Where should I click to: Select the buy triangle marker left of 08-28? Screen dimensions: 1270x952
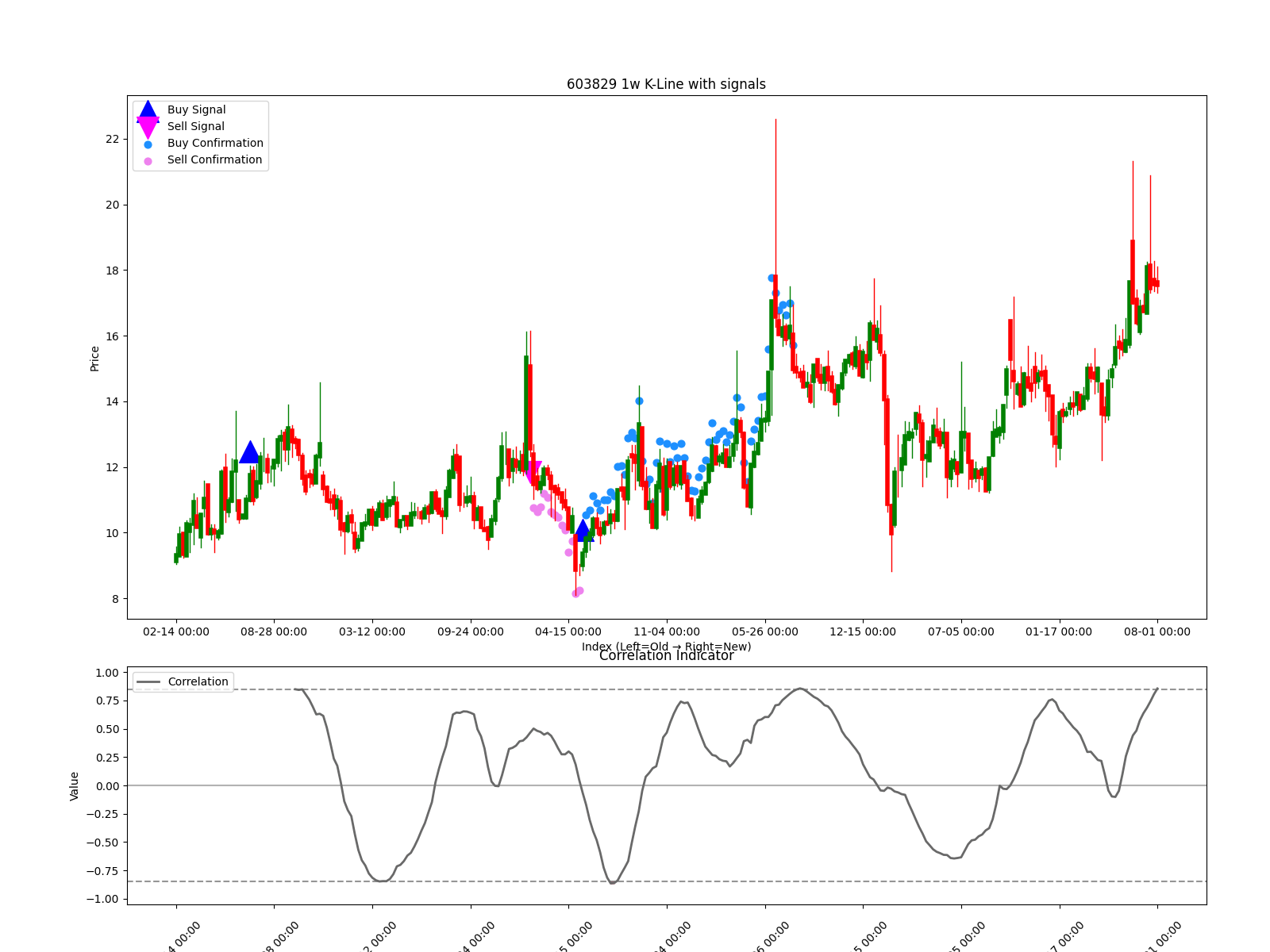(249, 452)
